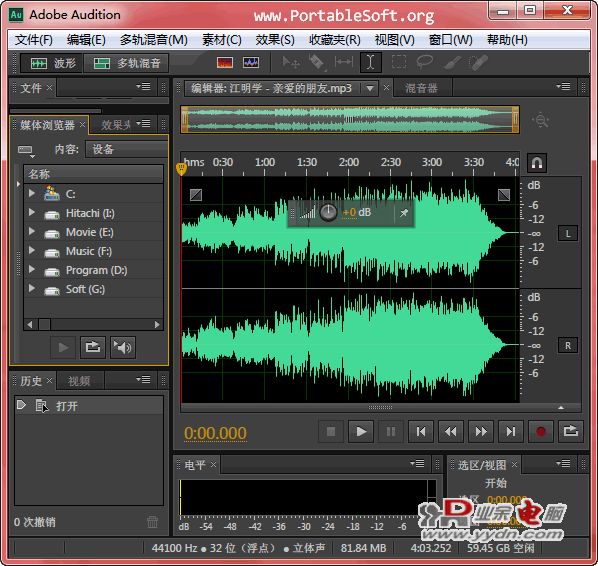Pin the heads-up volume display
Screen dimensions: 598x566
(404, 213)
